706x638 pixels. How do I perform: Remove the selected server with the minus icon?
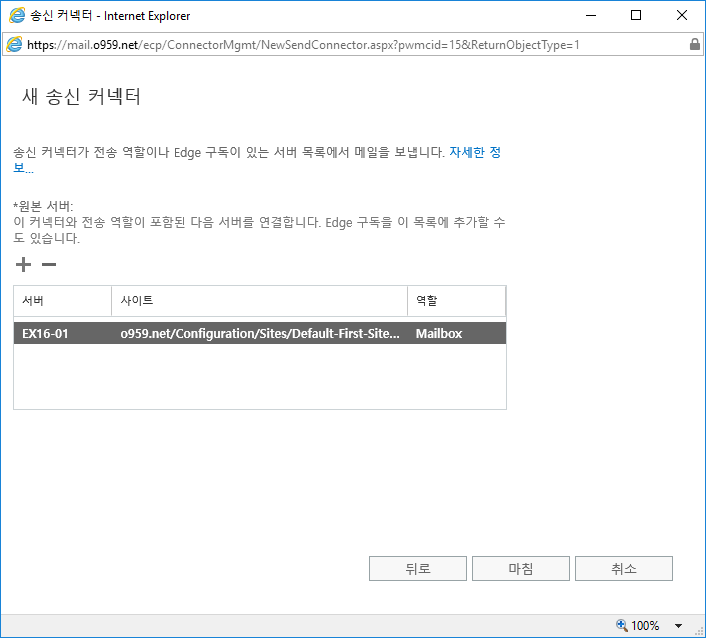point(49,264)
